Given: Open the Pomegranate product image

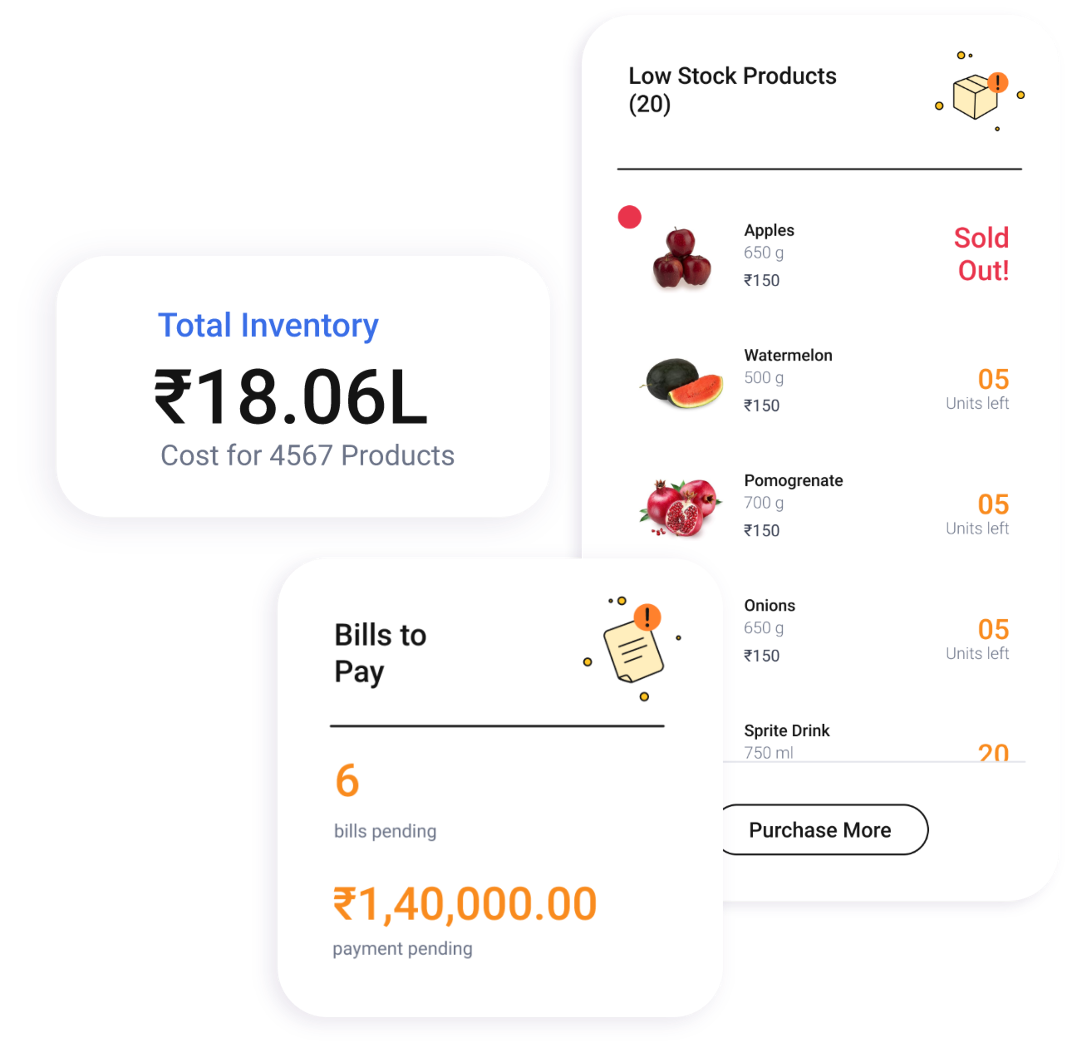Looking at the screenshot, I should 681,506.
